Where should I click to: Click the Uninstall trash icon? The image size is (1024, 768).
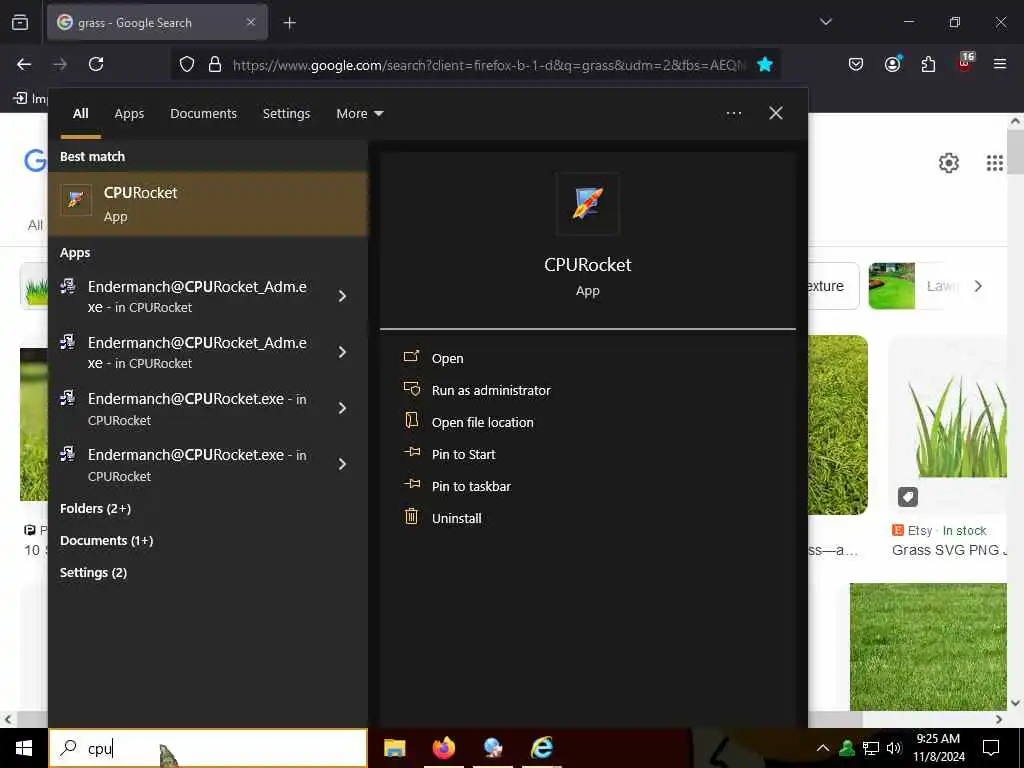point(411,517)
